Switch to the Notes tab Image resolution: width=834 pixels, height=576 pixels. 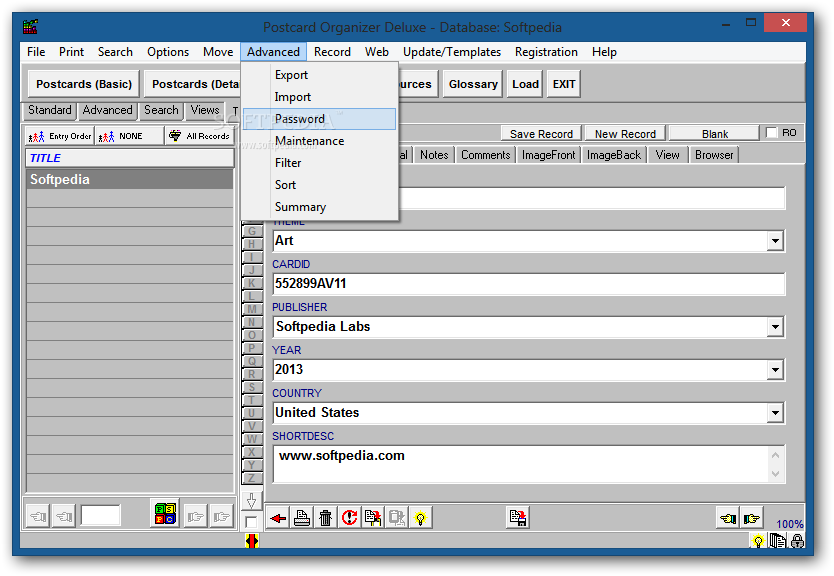434,155
